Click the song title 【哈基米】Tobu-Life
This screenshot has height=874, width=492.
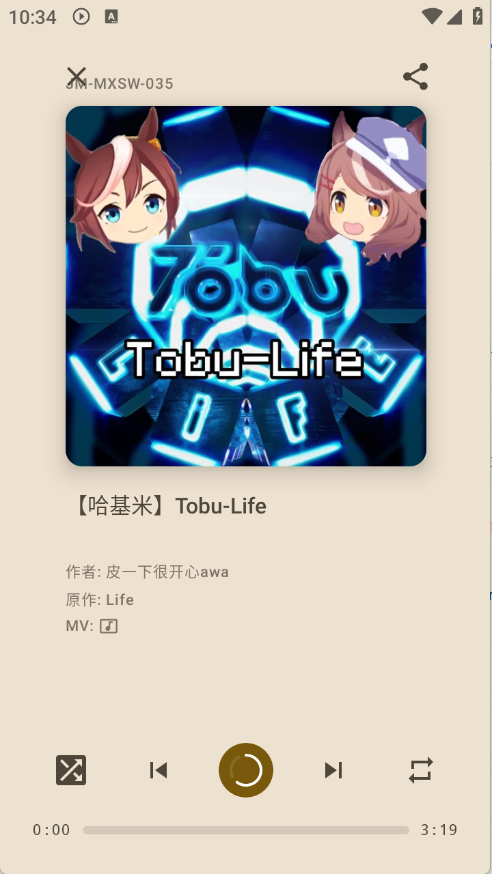tap(169, 506)
